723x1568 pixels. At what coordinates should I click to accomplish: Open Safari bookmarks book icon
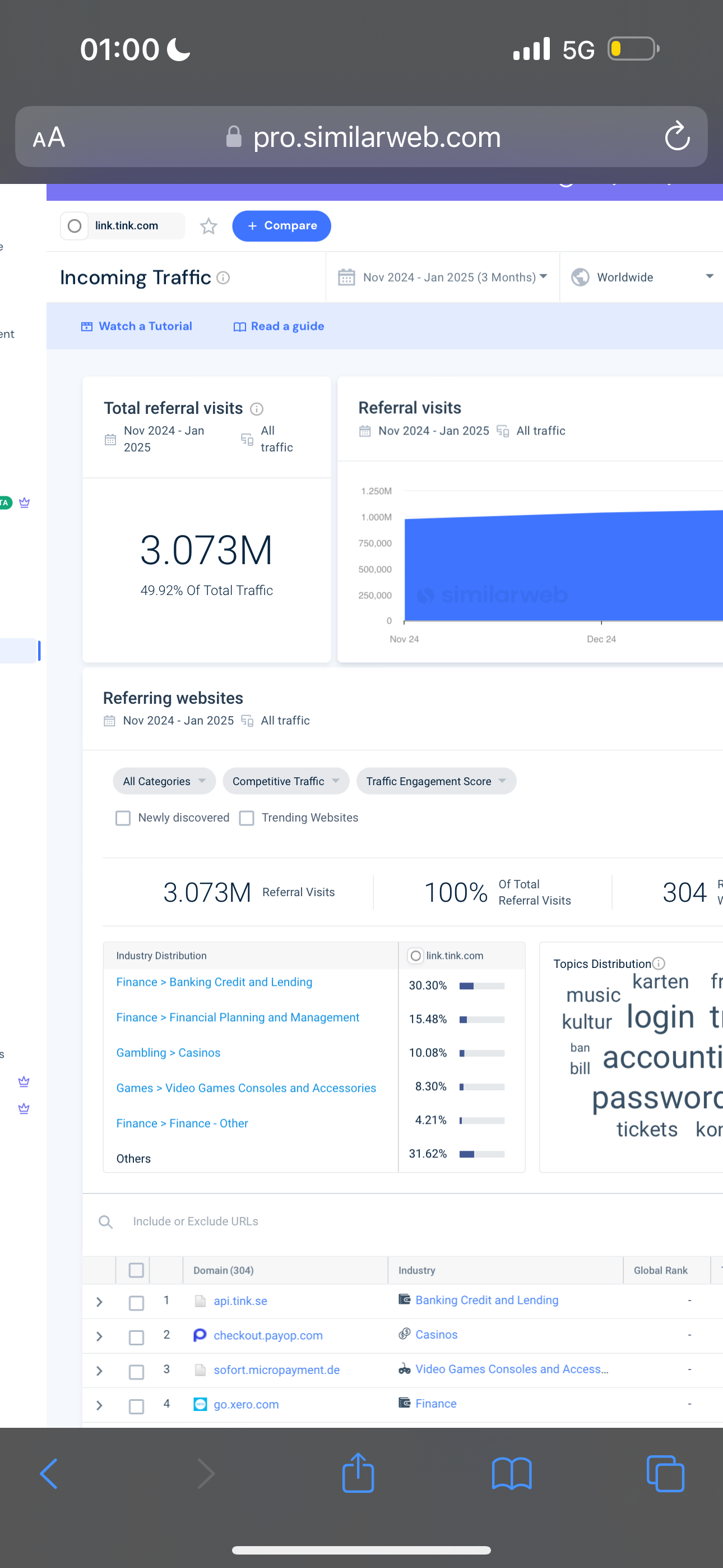(511, 1474)
